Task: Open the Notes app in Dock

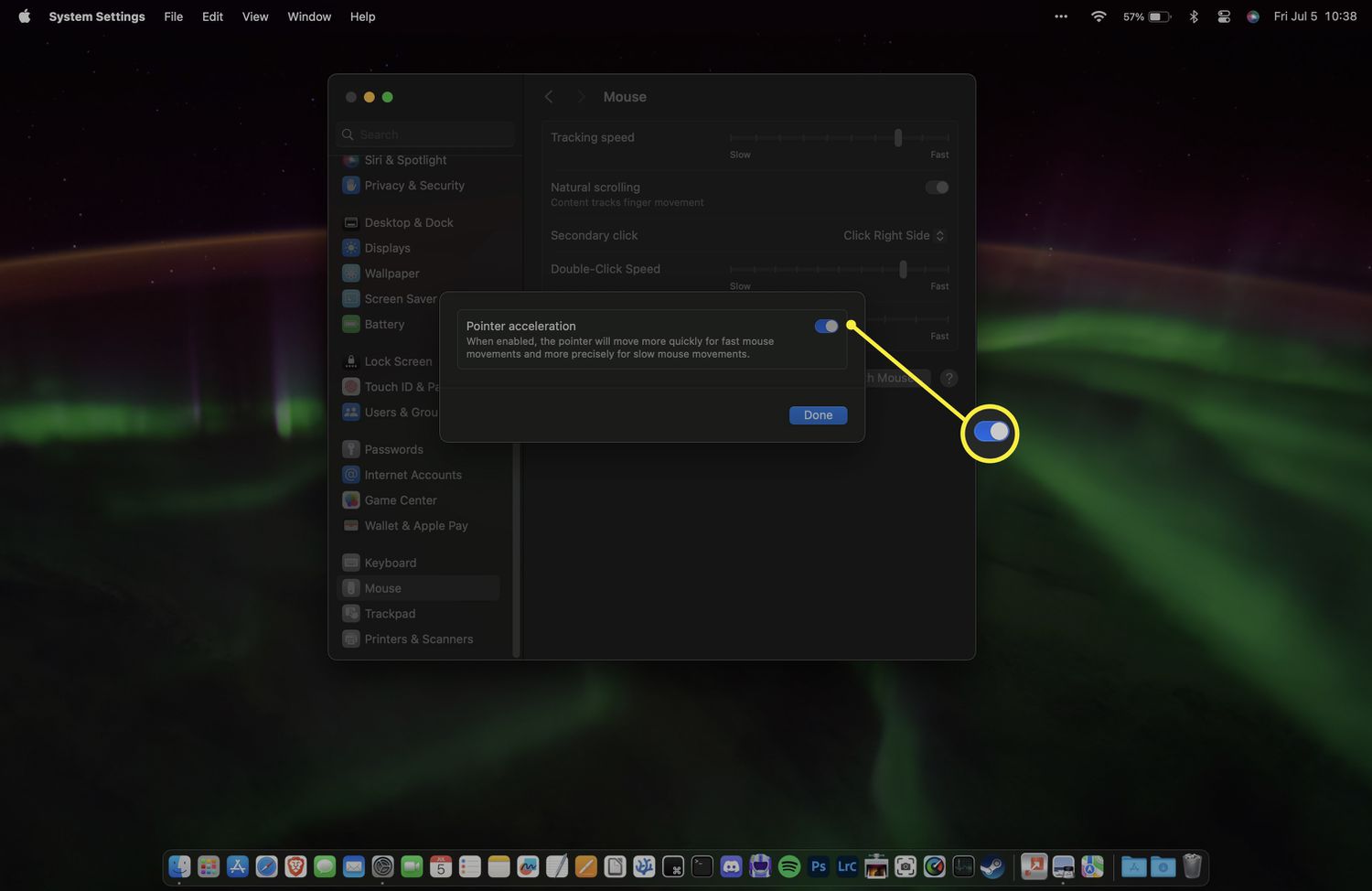Action: tap(498, 866)
